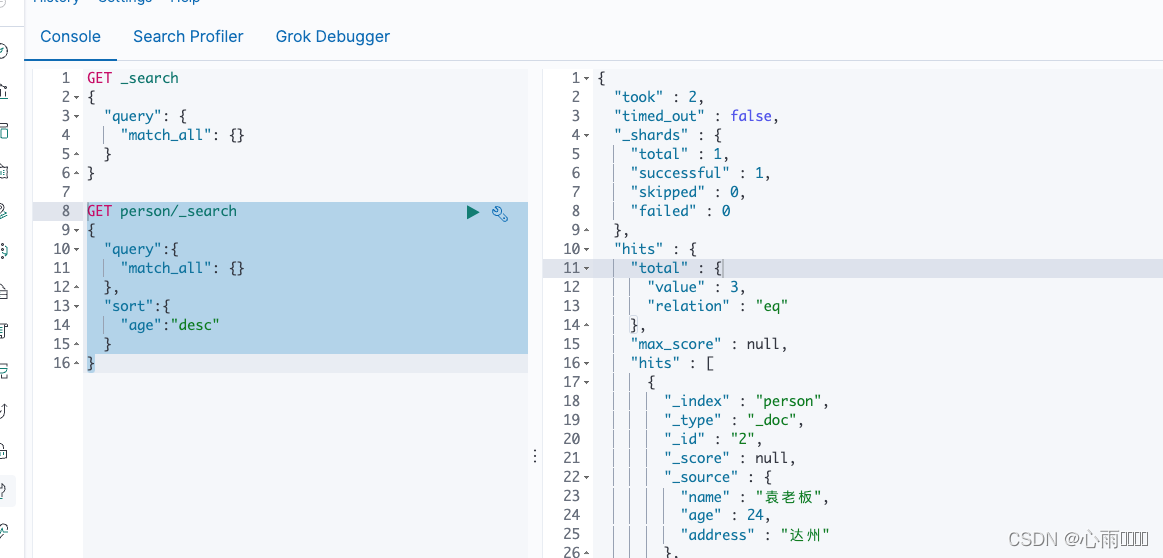Click the "relation" : "eq" response line
The width and height of the screenshot is (1163, 558).
tap(717, 306)
